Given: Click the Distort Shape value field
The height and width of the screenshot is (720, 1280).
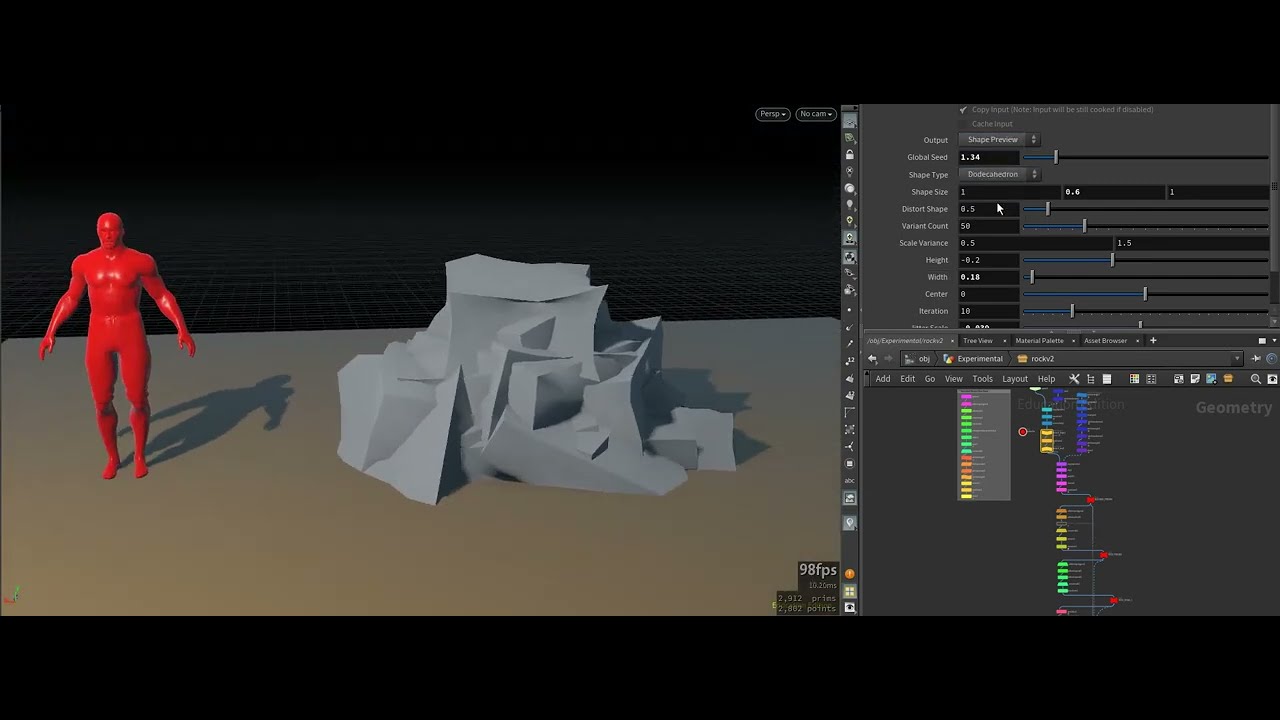Looking at the screenshot, I should (989, 209).
